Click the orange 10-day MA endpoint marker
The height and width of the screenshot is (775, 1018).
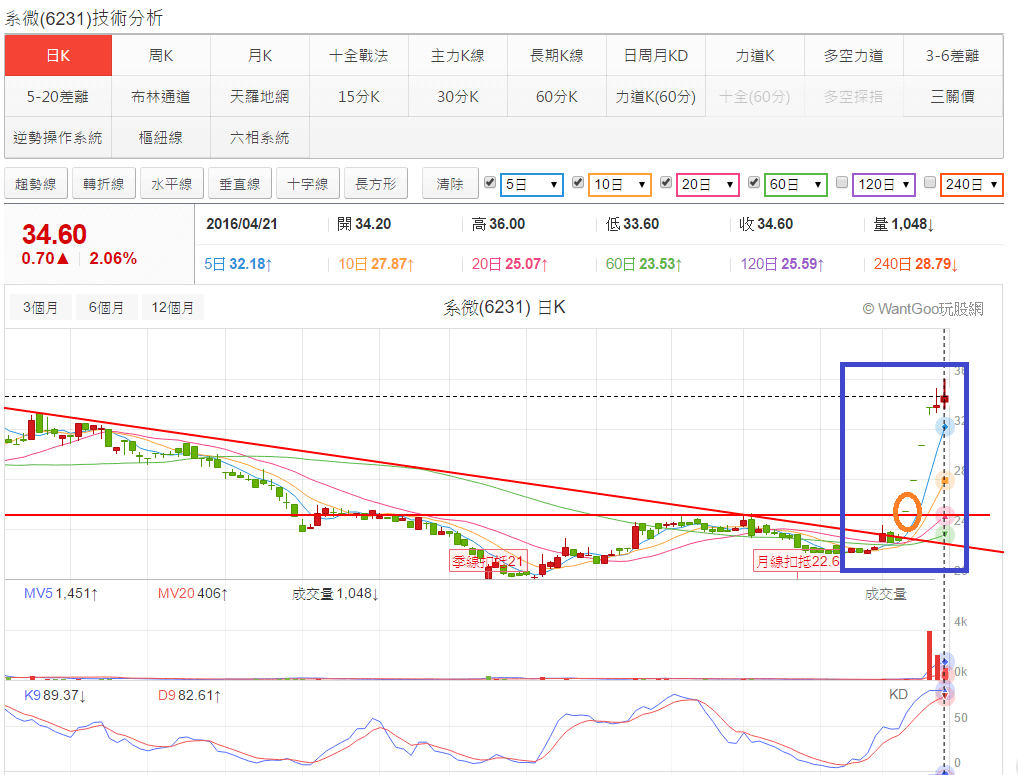944,481
